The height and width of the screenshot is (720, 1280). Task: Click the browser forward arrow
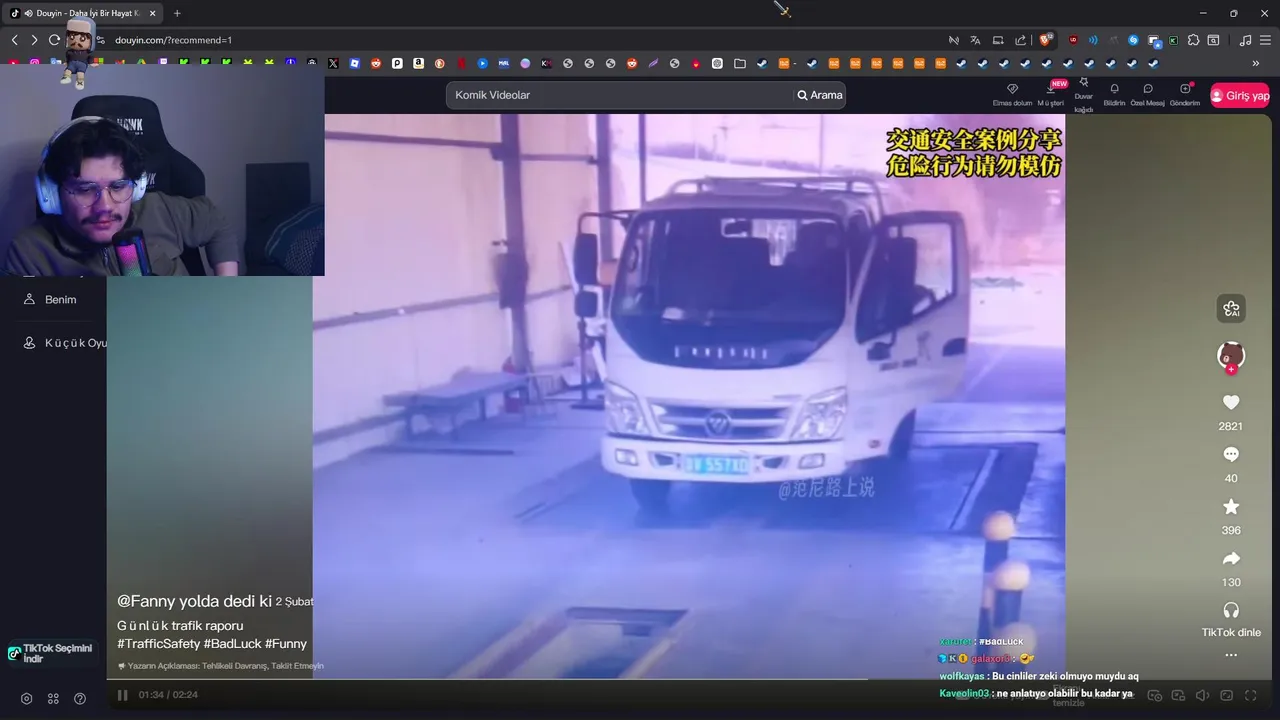tap(34, 40)
